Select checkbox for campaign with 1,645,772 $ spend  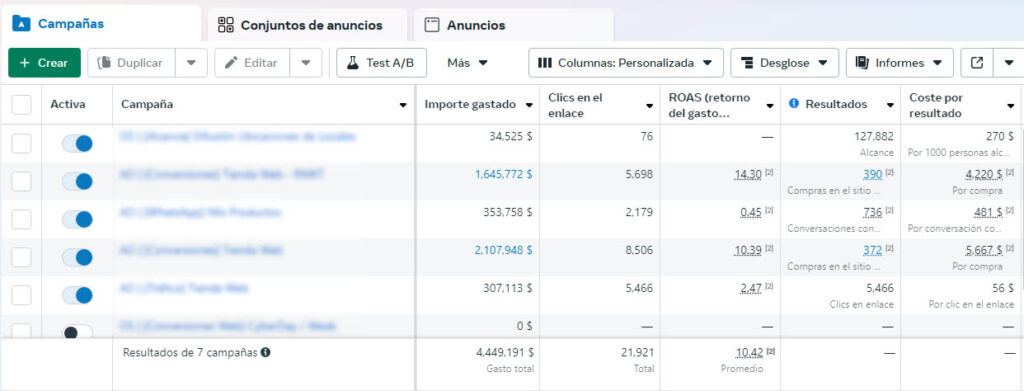22,181
